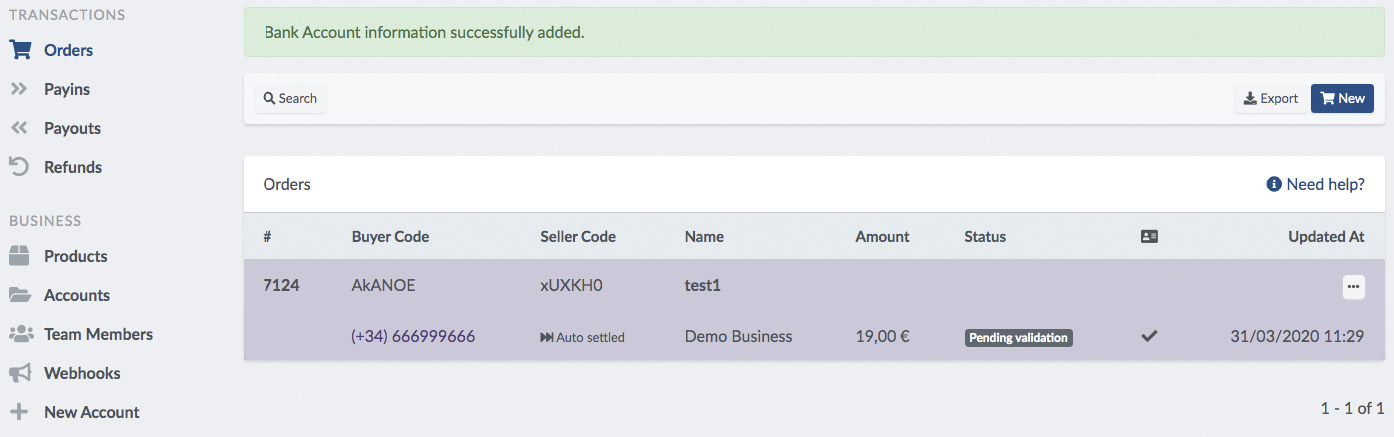Create a New order
Viewport: 1394px width, 437px height.
click(1342, 98)
